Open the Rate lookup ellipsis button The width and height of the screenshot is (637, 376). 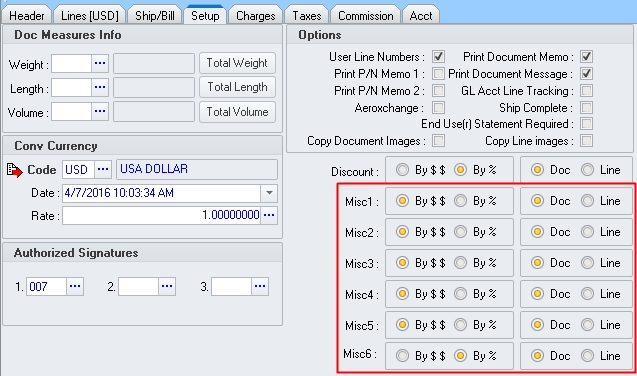pyautogui.click(x=269, y=215)
